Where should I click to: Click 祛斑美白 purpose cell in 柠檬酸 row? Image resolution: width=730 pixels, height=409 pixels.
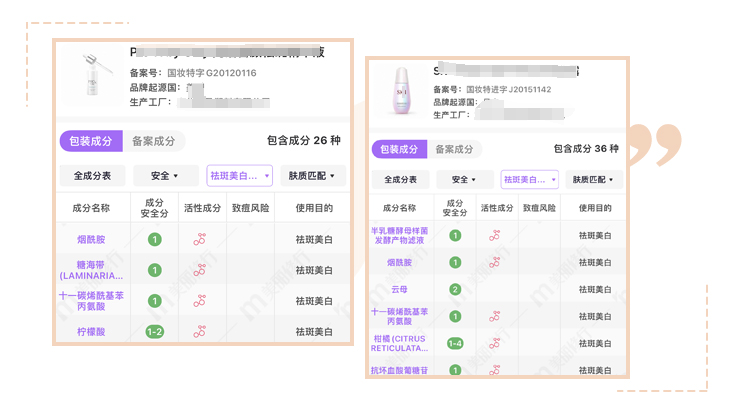tap(314, 332)
